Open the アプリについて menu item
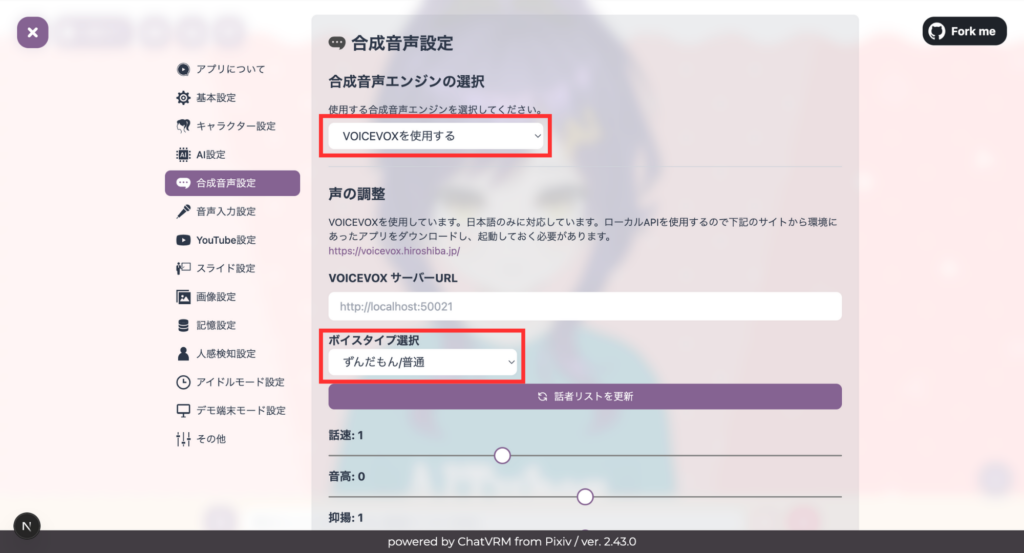This screenshot has height=553, width=1024. 232,69
